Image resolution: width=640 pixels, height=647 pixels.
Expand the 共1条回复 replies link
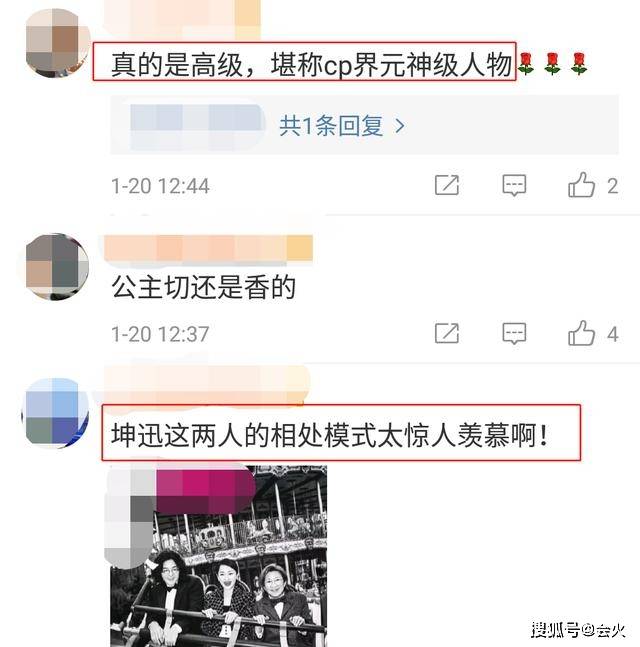331,126
